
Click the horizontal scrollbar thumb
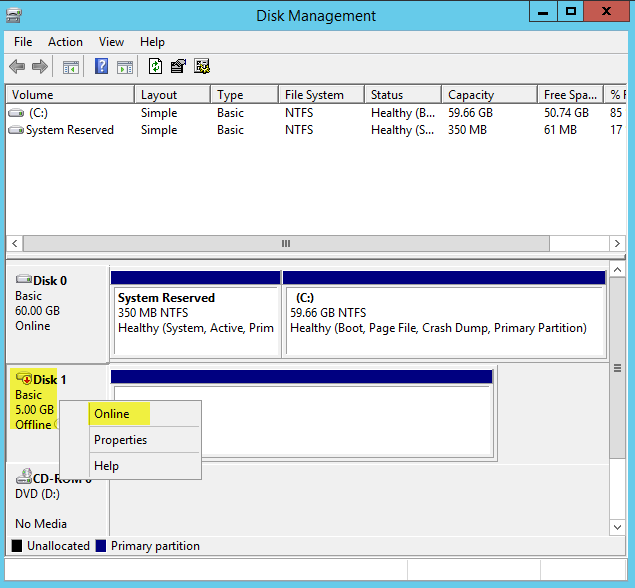click(x=286, y=243)
